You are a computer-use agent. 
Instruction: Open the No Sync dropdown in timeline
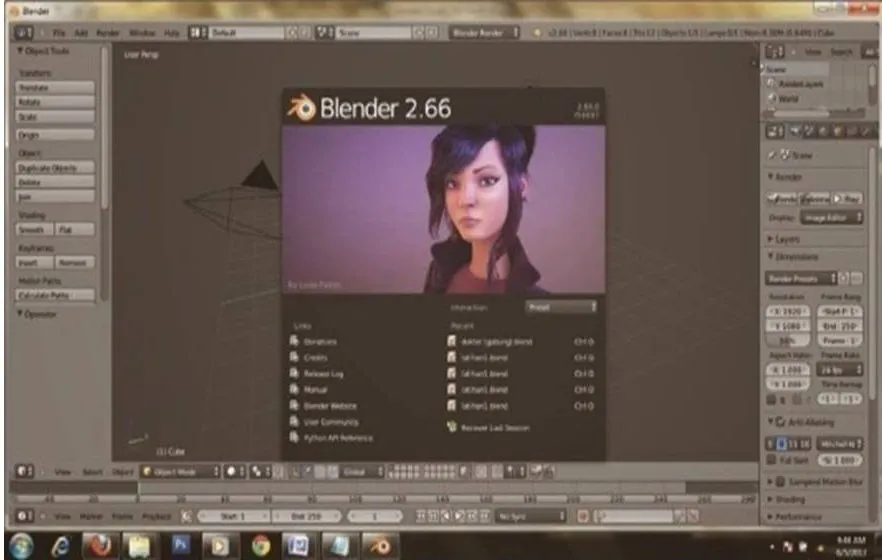click(x=530, y=516)
